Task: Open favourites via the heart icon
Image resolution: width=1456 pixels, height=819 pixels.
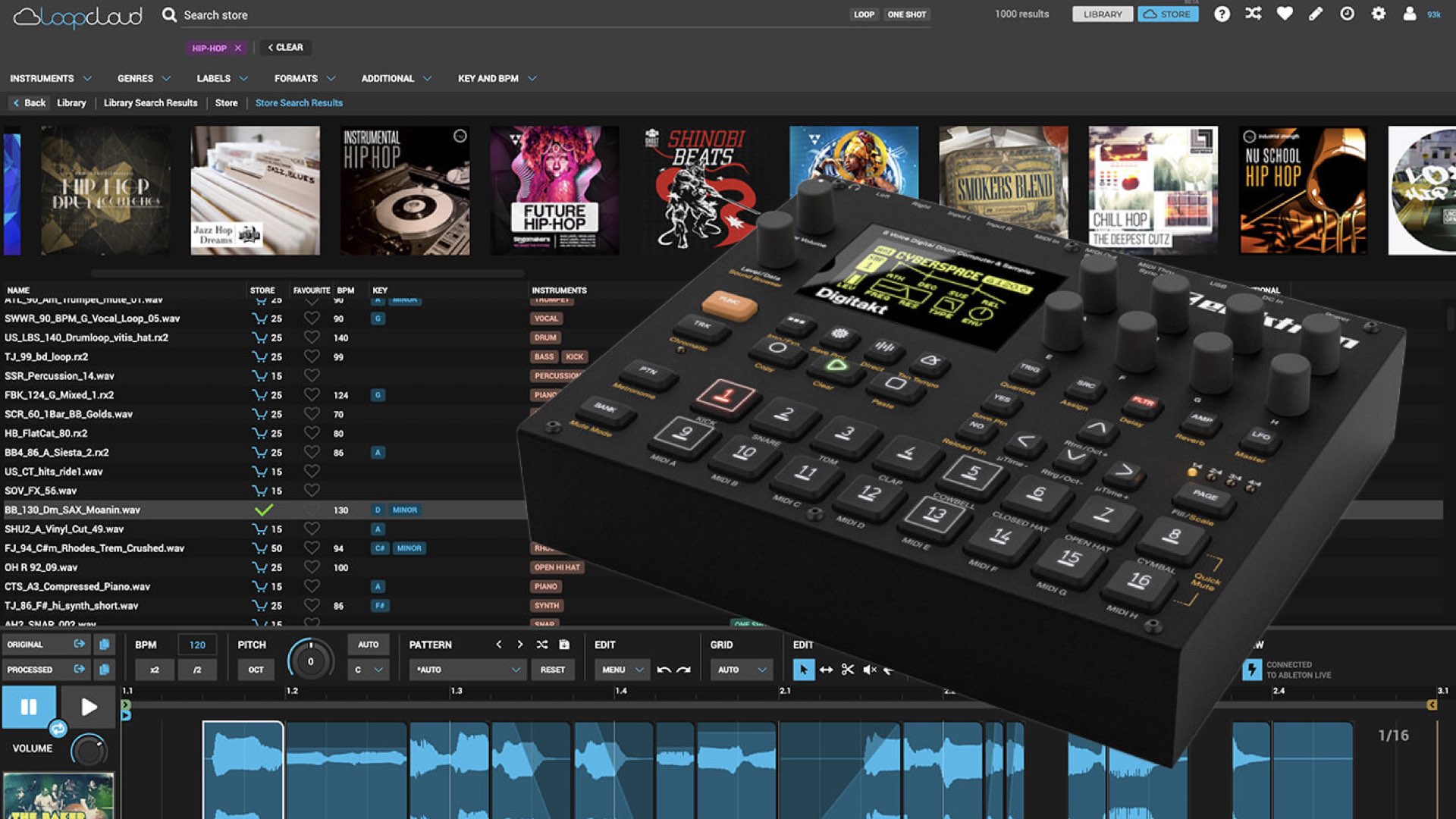Action: tap(1285, 14)
